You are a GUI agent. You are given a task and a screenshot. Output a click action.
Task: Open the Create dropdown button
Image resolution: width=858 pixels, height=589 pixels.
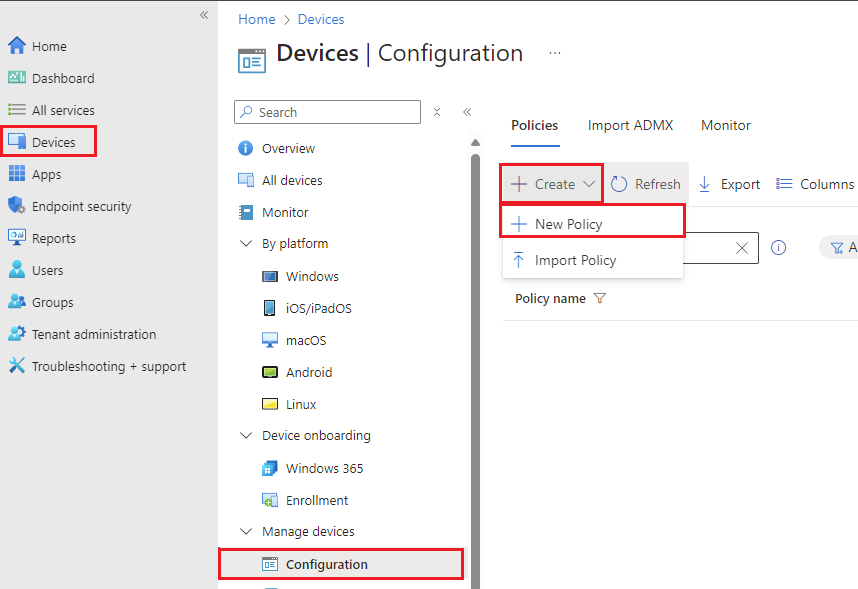(552, 184)
